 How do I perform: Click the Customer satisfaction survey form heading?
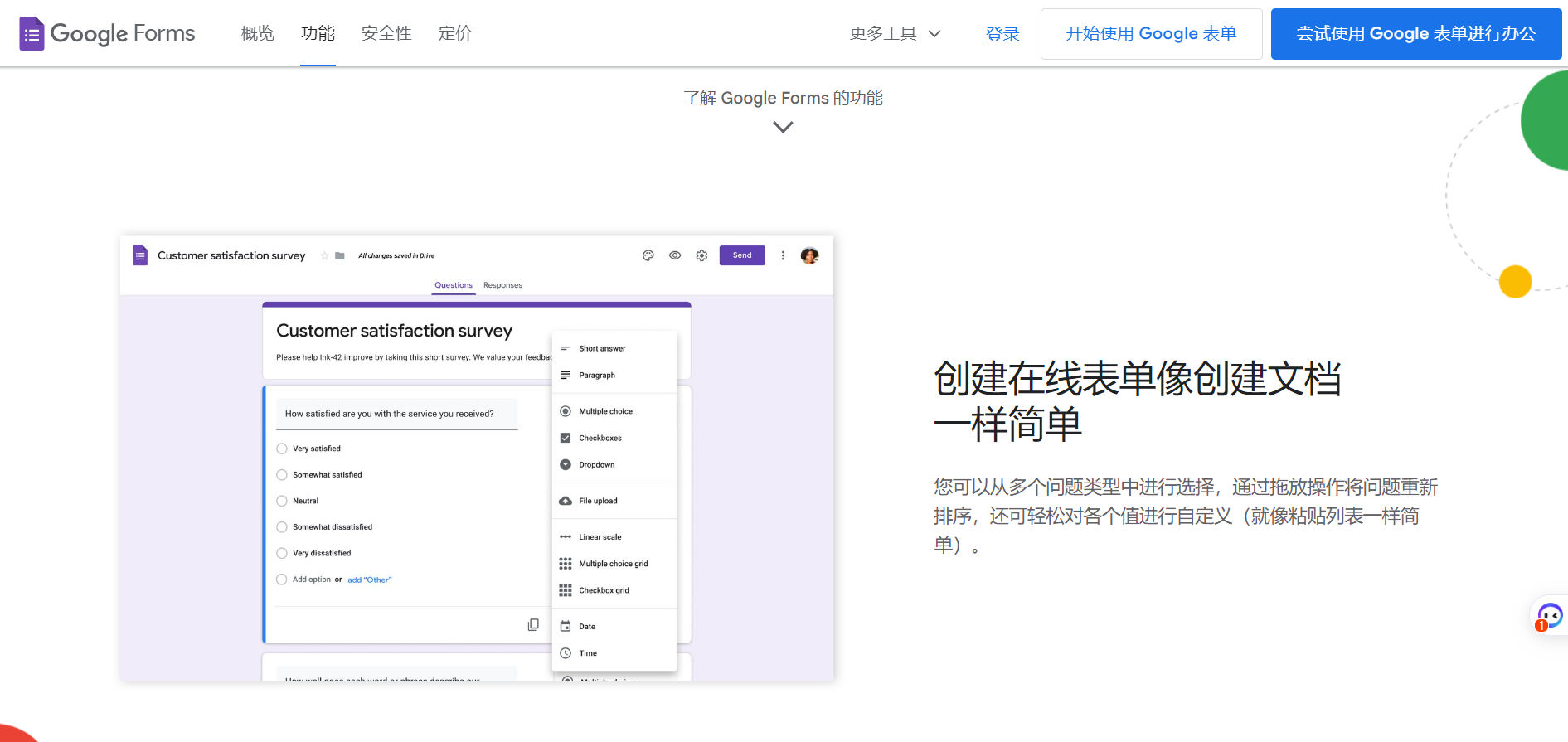click(x=395, y=331)
